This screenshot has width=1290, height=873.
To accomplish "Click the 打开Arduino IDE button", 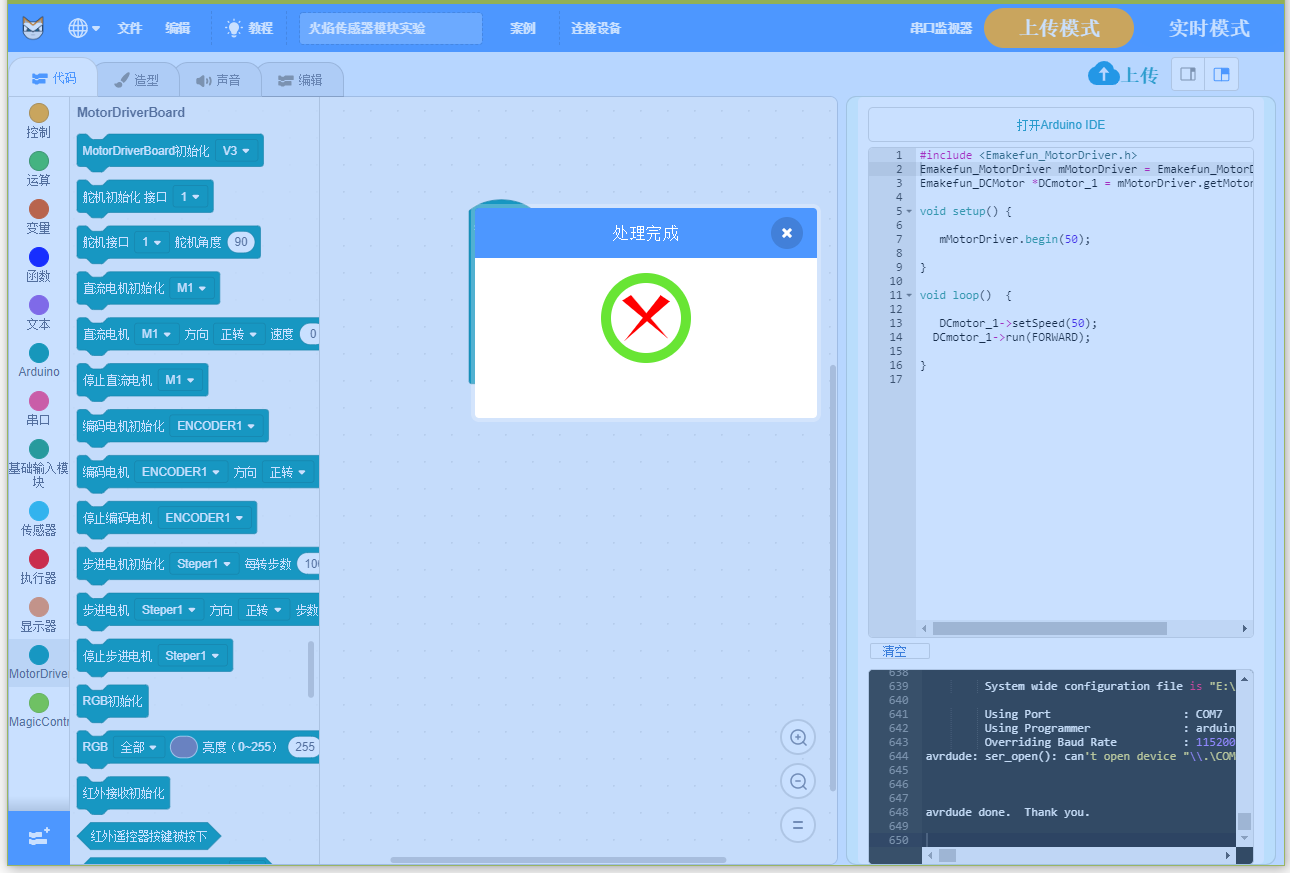I will [1060, 125].
